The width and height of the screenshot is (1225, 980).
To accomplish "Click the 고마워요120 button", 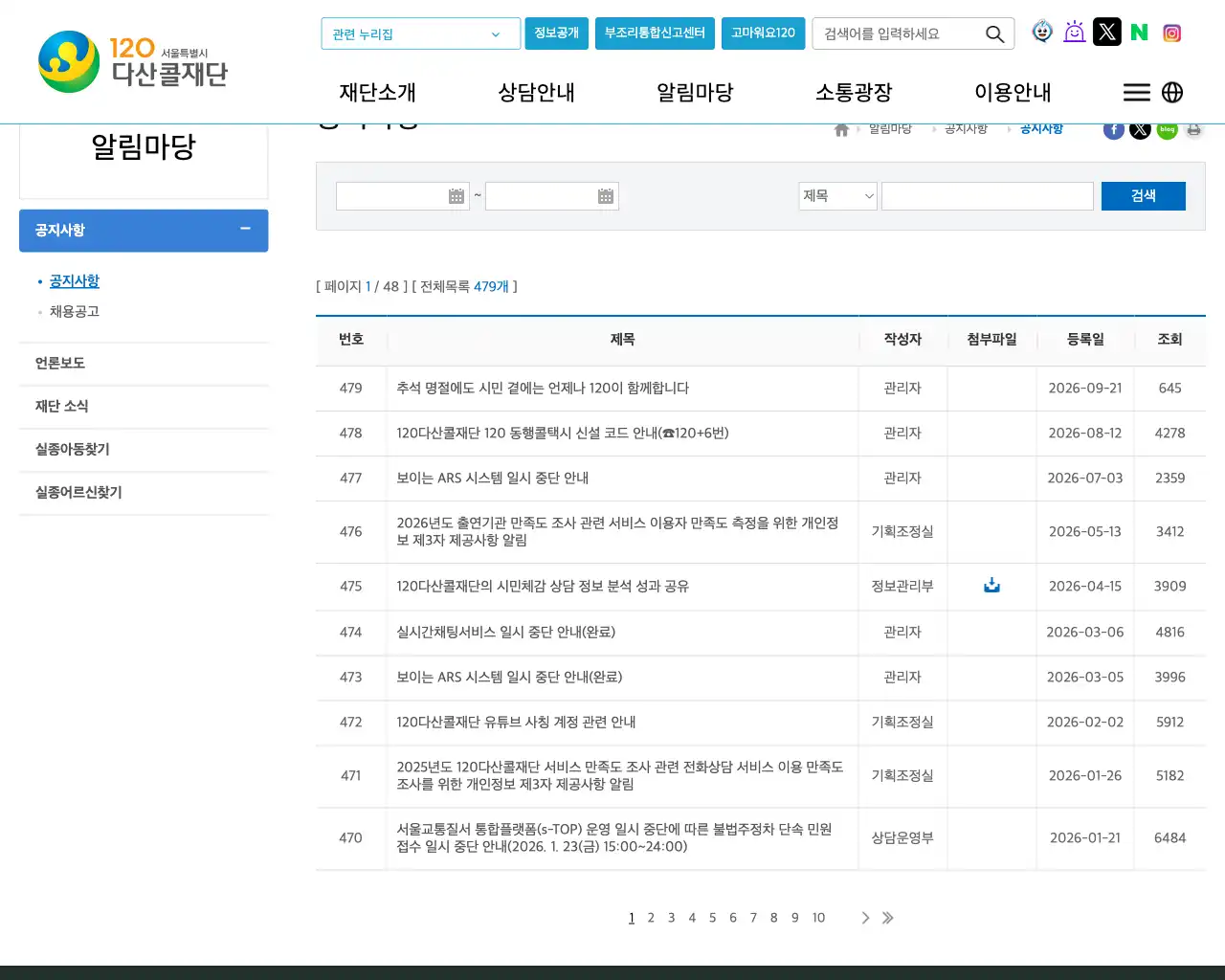I will click(x=764, y=33).
